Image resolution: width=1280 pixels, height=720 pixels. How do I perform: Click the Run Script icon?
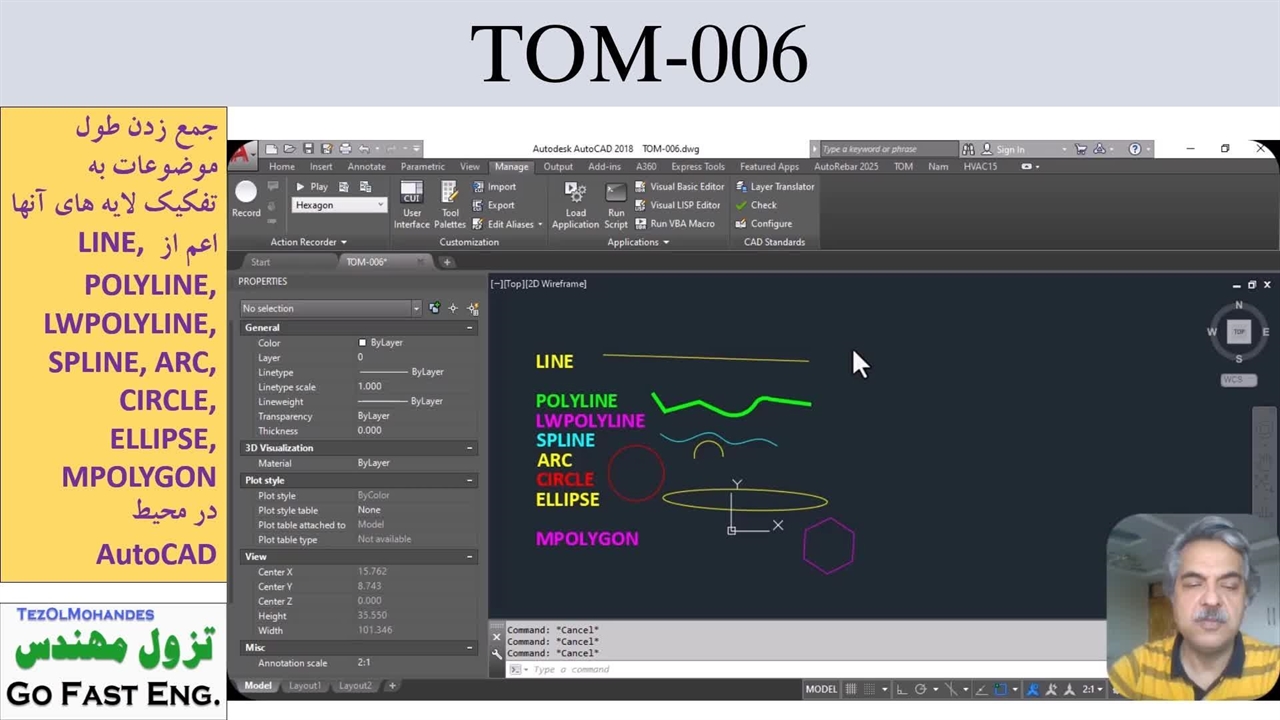[616, 204]
